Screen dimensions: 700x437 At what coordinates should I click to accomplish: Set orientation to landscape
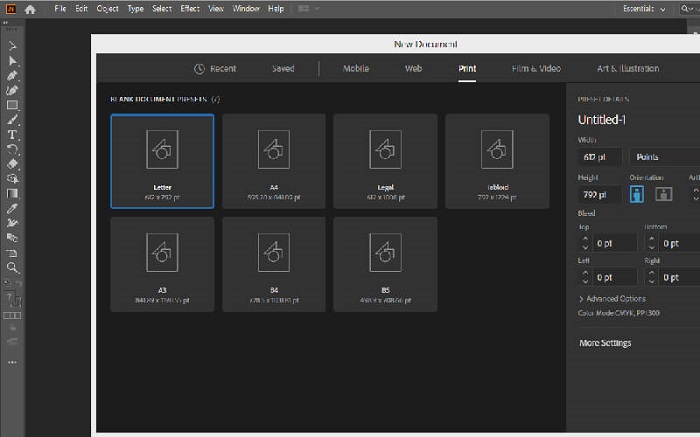(x=663, y=194)
